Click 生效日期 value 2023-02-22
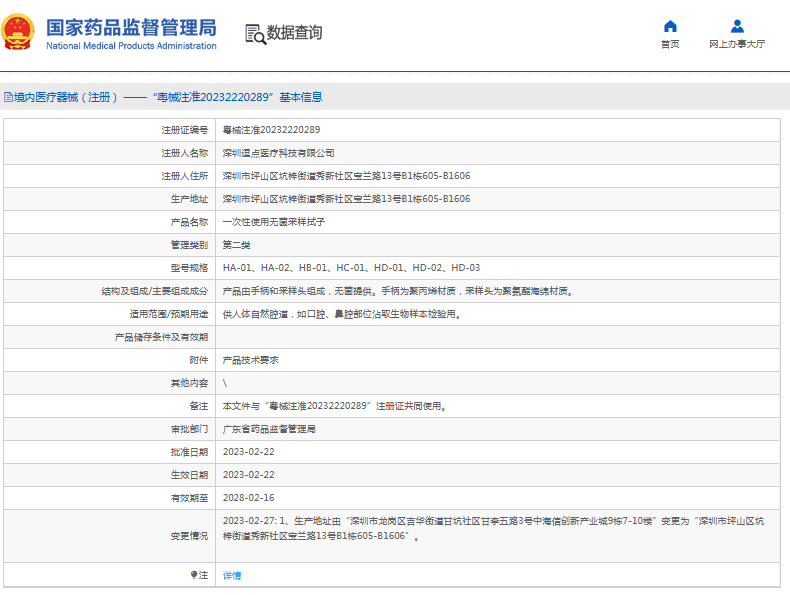The width and height of the screenshot is (790, 595). pos(249,475)
